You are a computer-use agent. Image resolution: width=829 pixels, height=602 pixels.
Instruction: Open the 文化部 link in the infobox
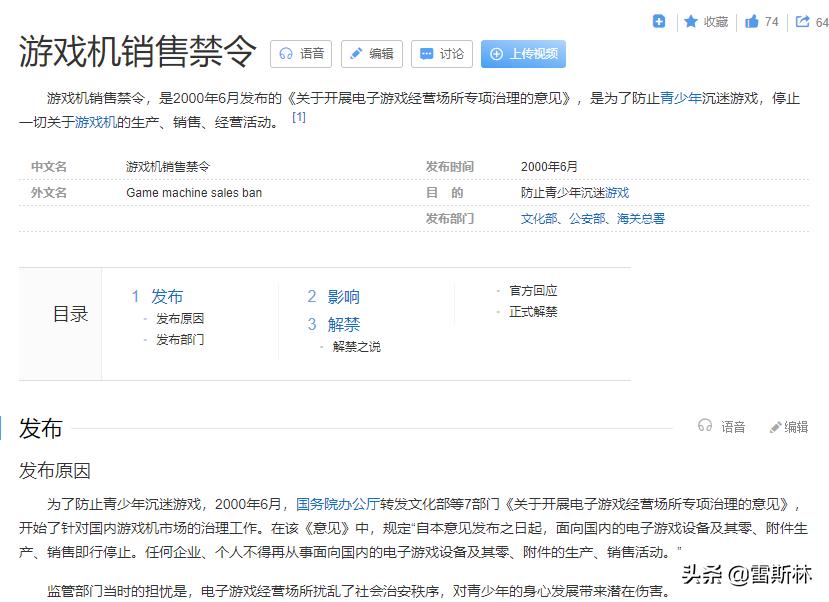(x=537, y=218)
